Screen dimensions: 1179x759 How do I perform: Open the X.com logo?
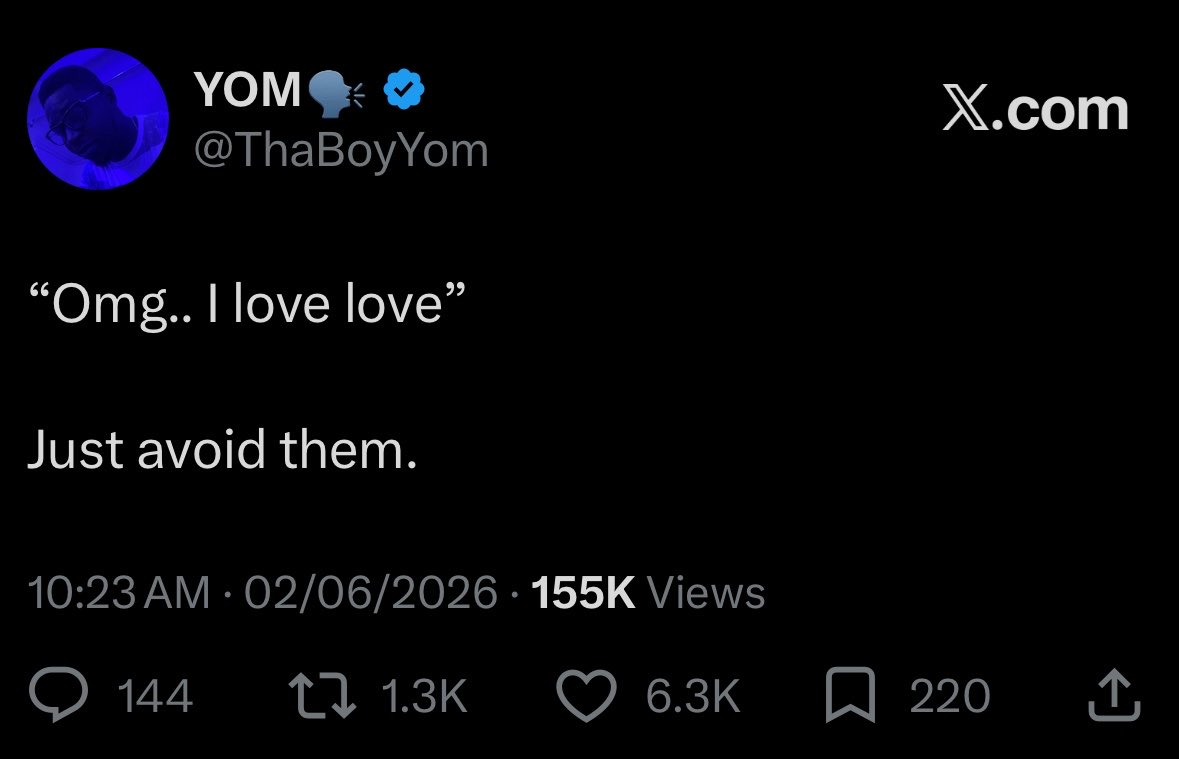coord(1035,111)
